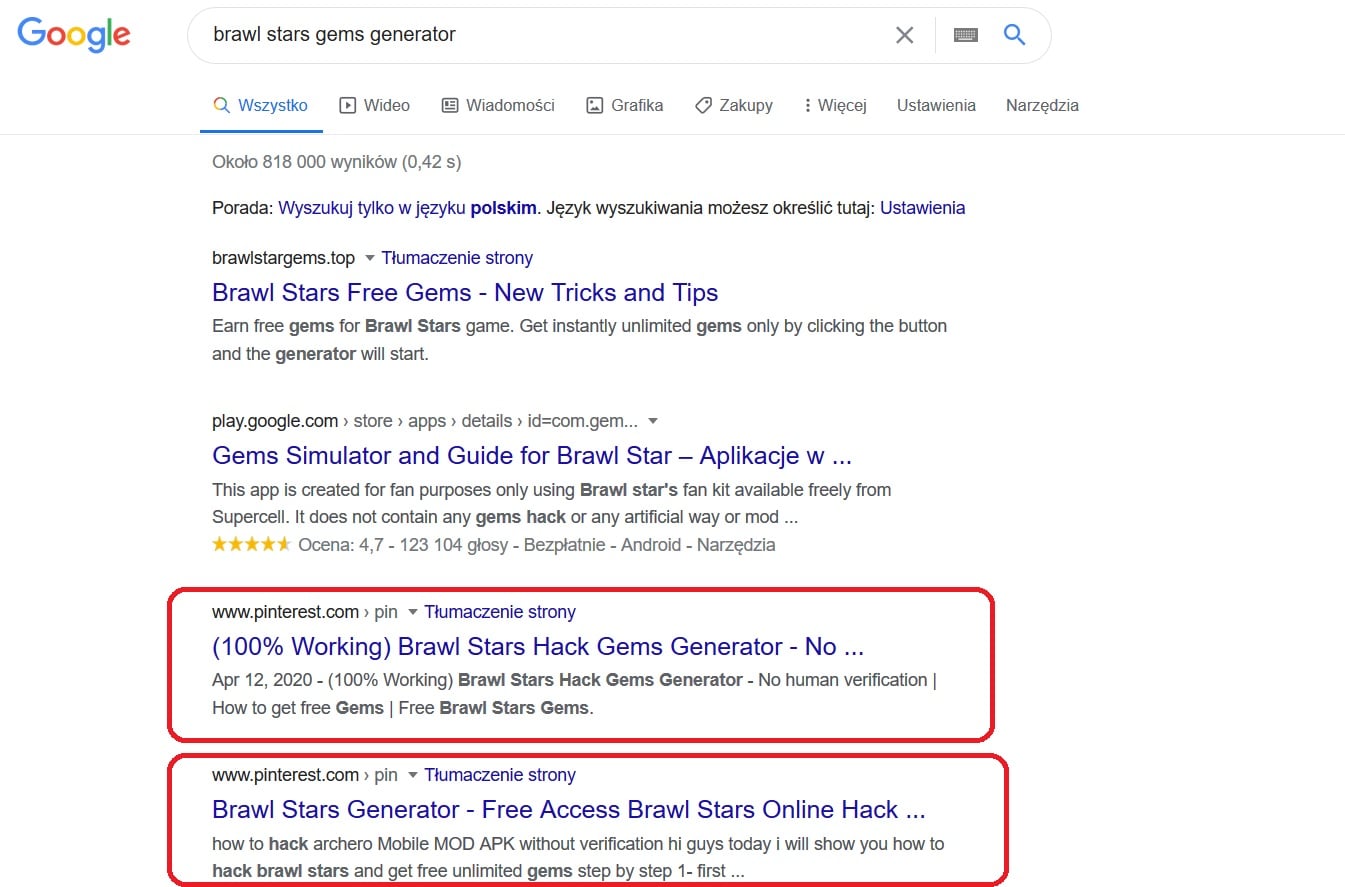Open the Zakupy tab
Image resolution: width=1345 pixels, height=887 pixels.
pos(733,105)
